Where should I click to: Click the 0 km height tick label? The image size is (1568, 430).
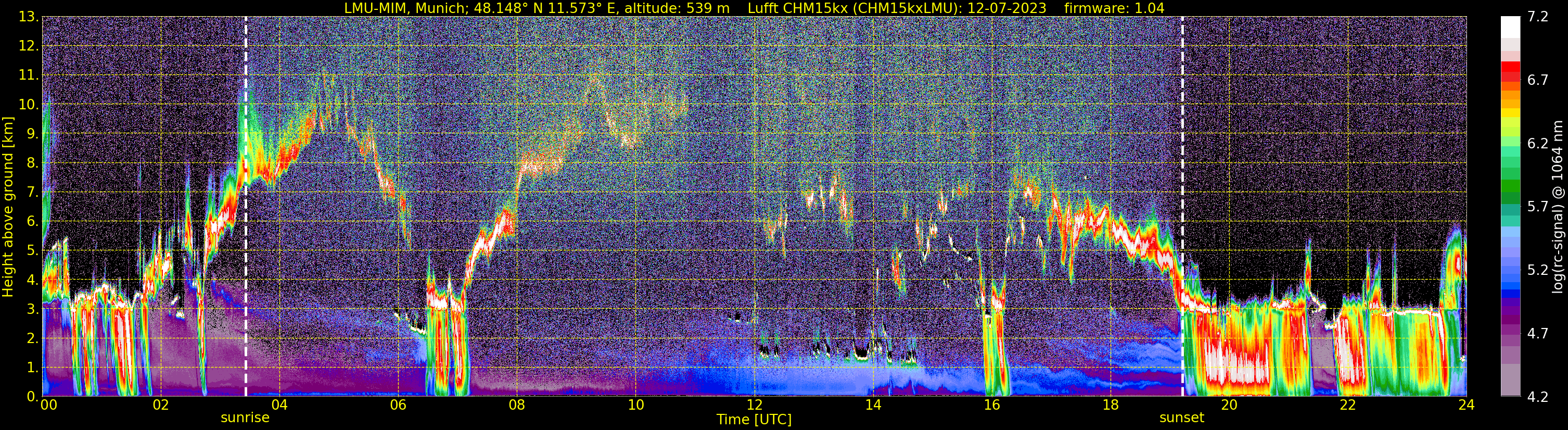(x=33, y=396)
